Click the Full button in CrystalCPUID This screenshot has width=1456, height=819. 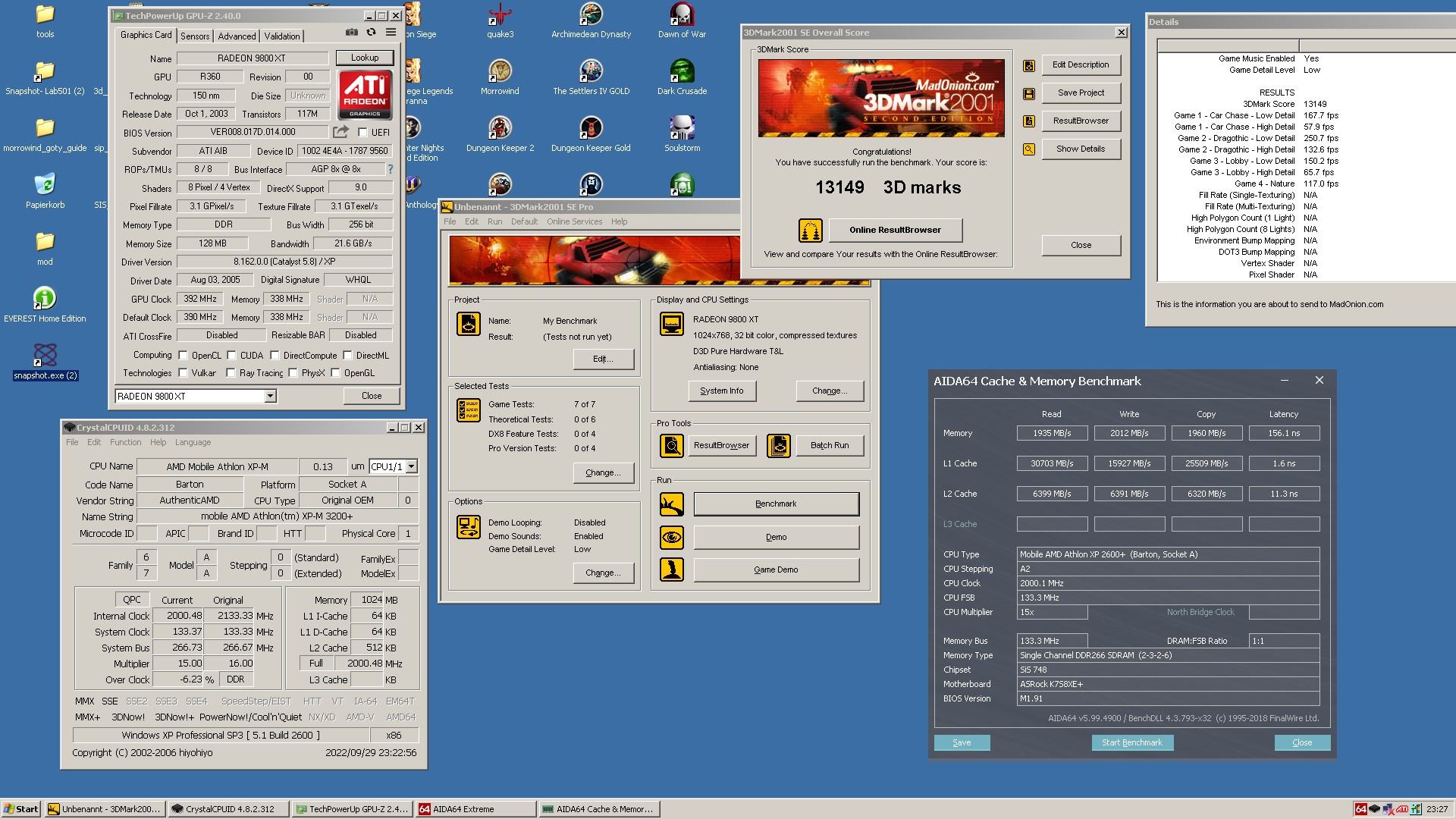316,663
